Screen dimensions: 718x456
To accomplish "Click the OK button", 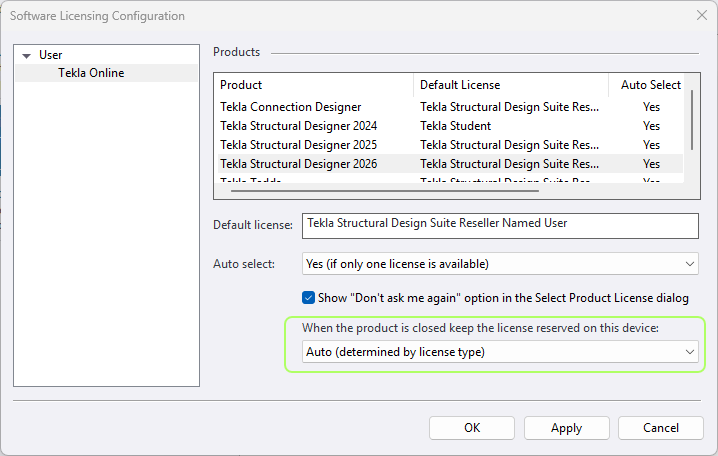I will 472,428.
